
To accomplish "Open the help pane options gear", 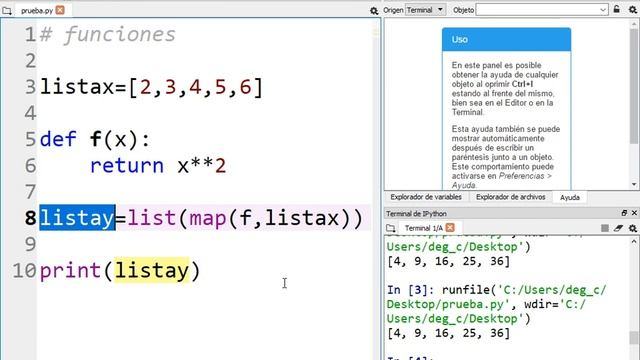I will (x=633, y=9).
